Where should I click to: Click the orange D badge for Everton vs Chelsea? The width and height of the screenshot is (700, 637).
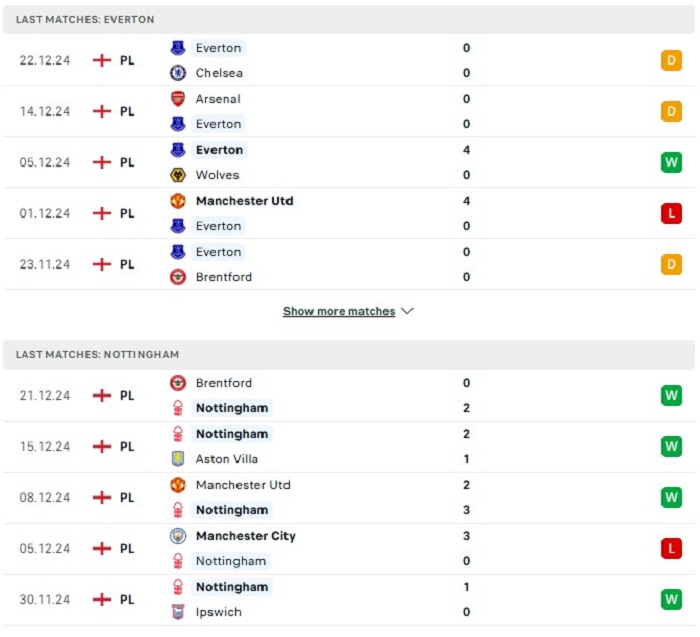coord(671,61)
